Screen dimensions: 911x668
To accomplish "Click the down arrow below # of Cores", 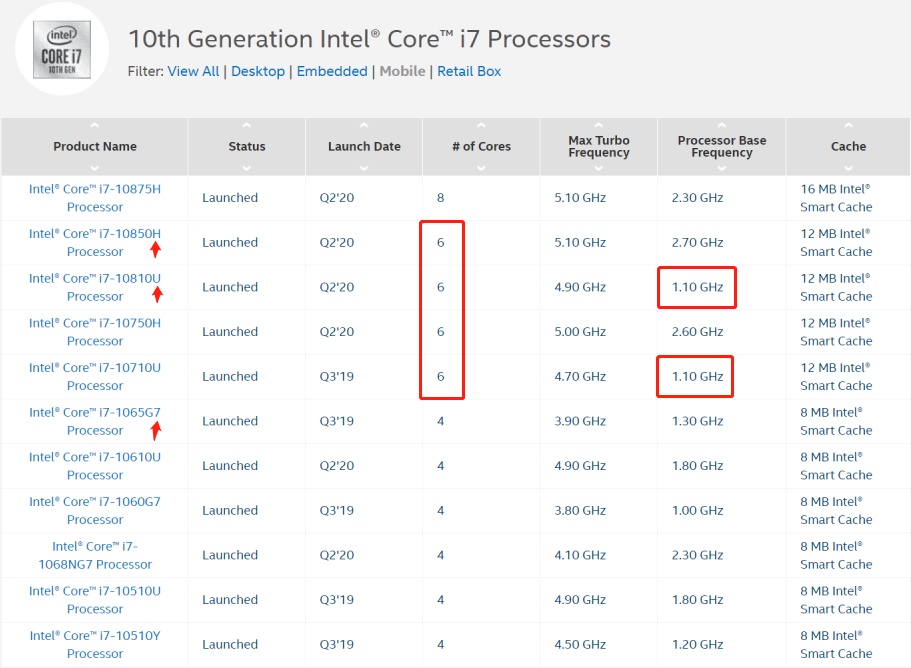I will point(481,168).
